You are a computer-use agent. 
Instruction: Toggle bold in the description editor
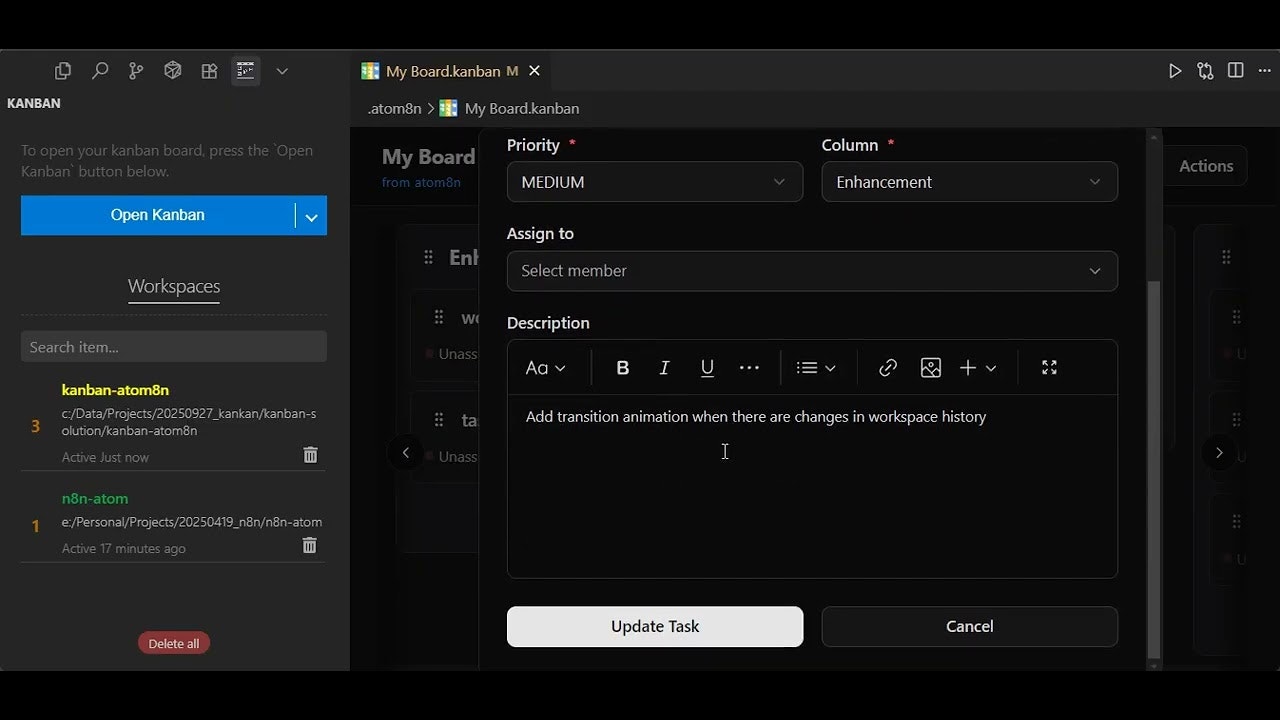[622, 367]
